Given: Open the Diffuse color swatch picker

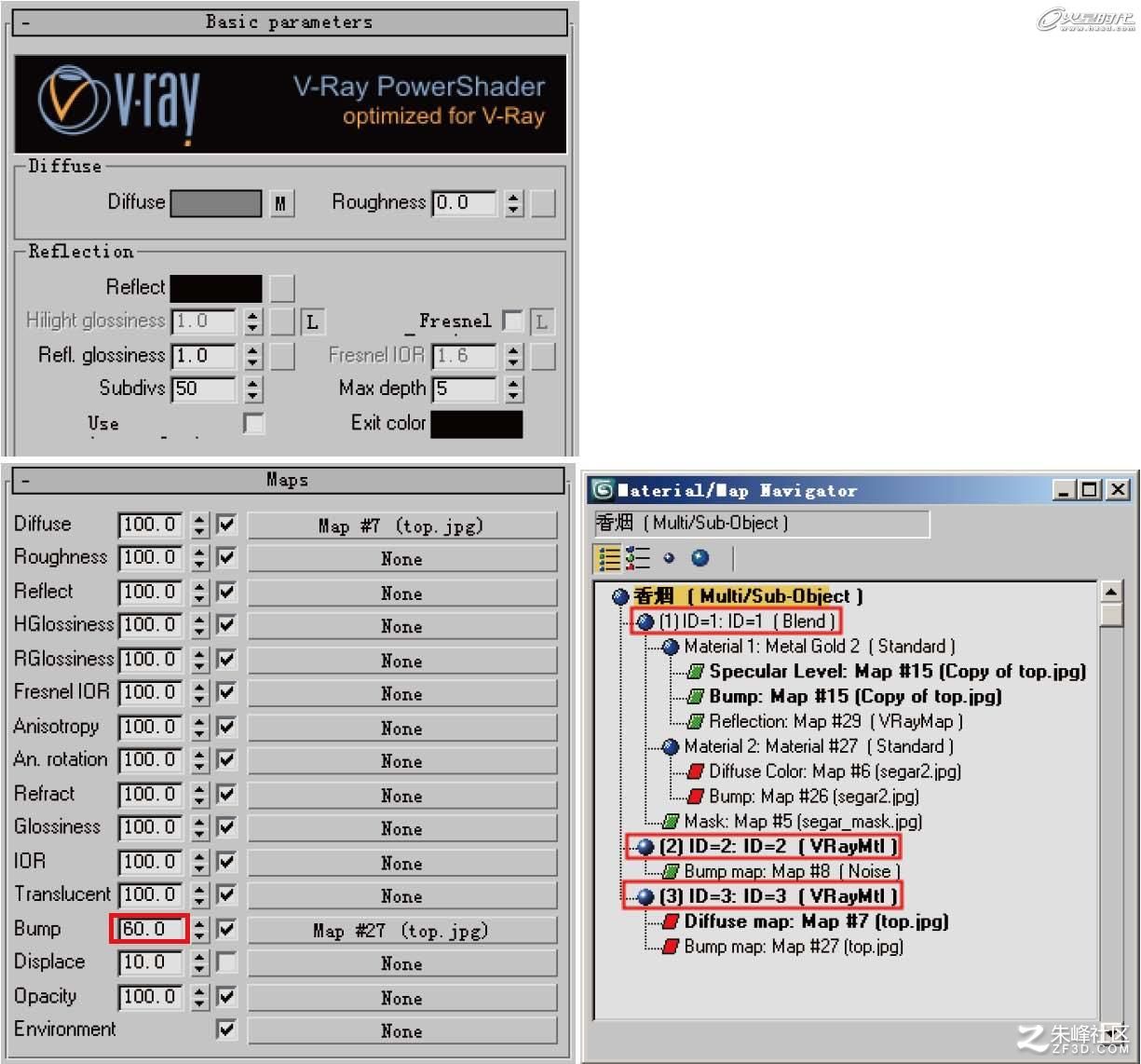Looking at the screenshot, I should click(x=216, y=203).
